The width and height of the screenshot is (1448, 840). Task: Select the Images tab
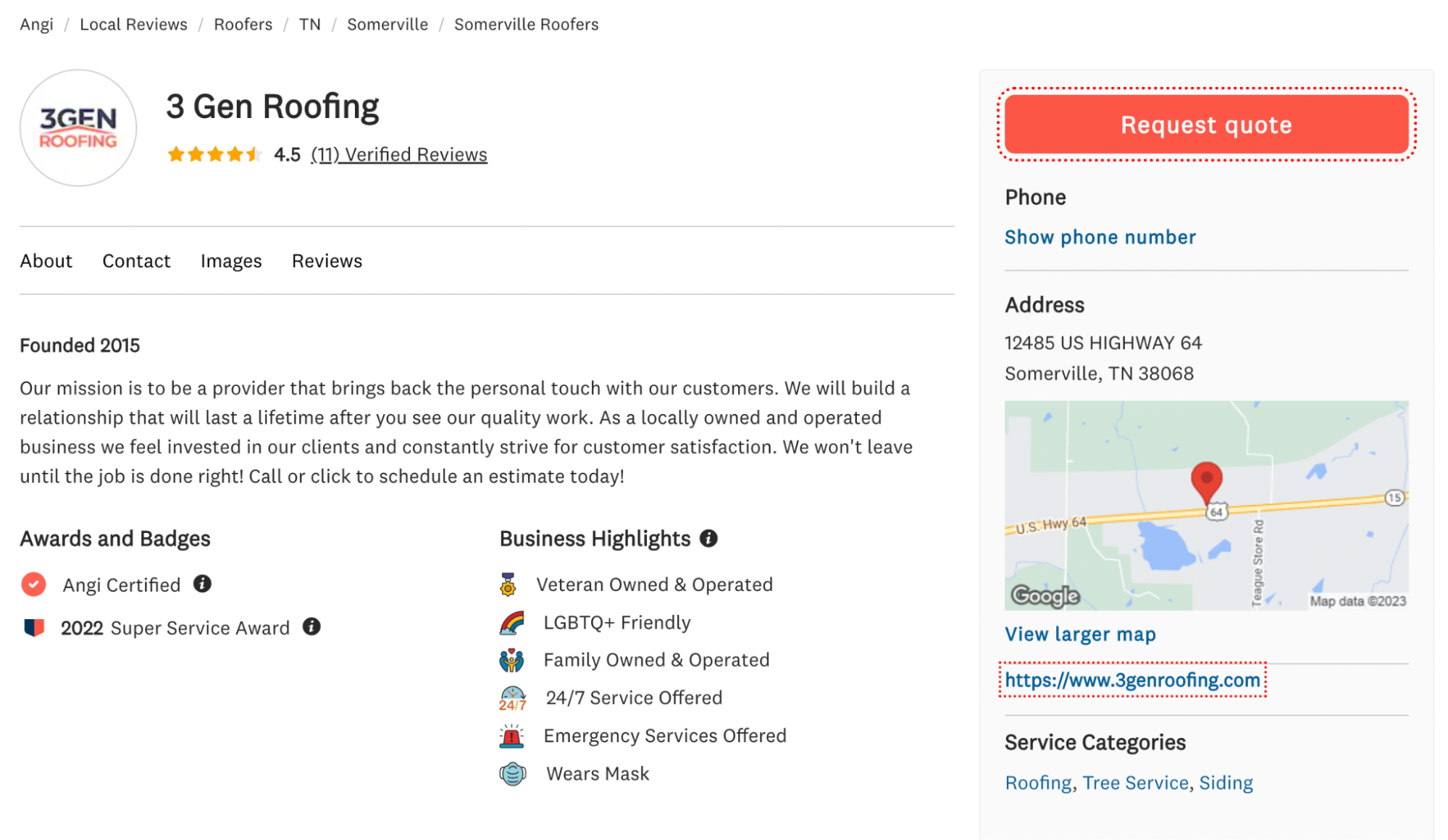(231, 259)
